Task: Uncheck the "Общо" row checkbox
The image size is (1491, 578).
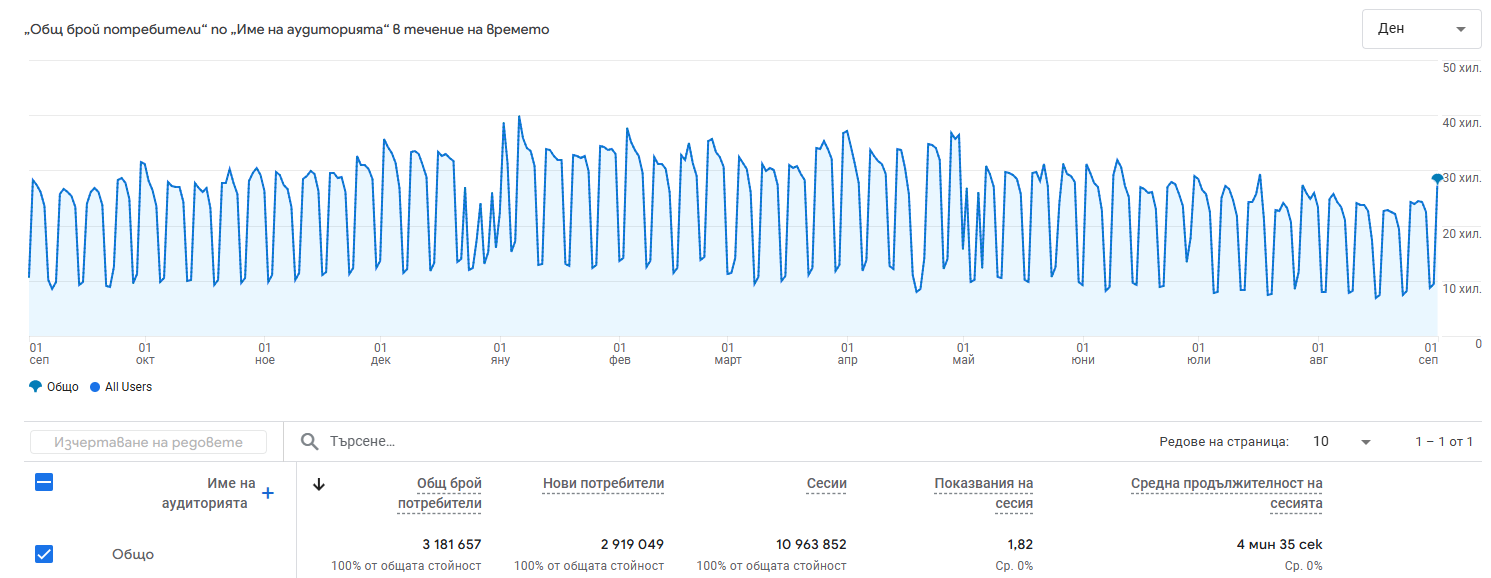Action: [x=44, y=554]
